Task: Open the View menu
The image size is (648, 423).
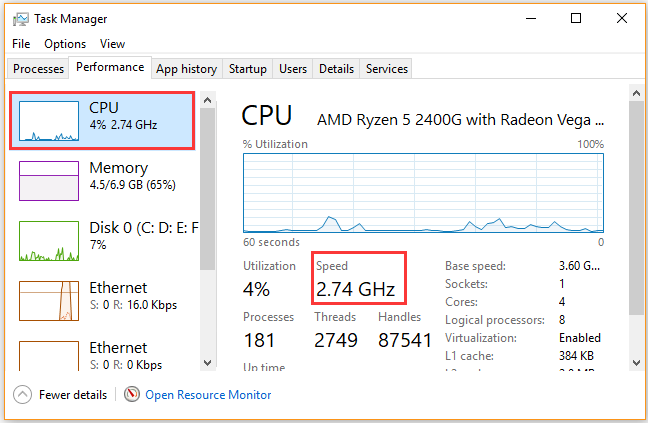Action: click(112, 44)
